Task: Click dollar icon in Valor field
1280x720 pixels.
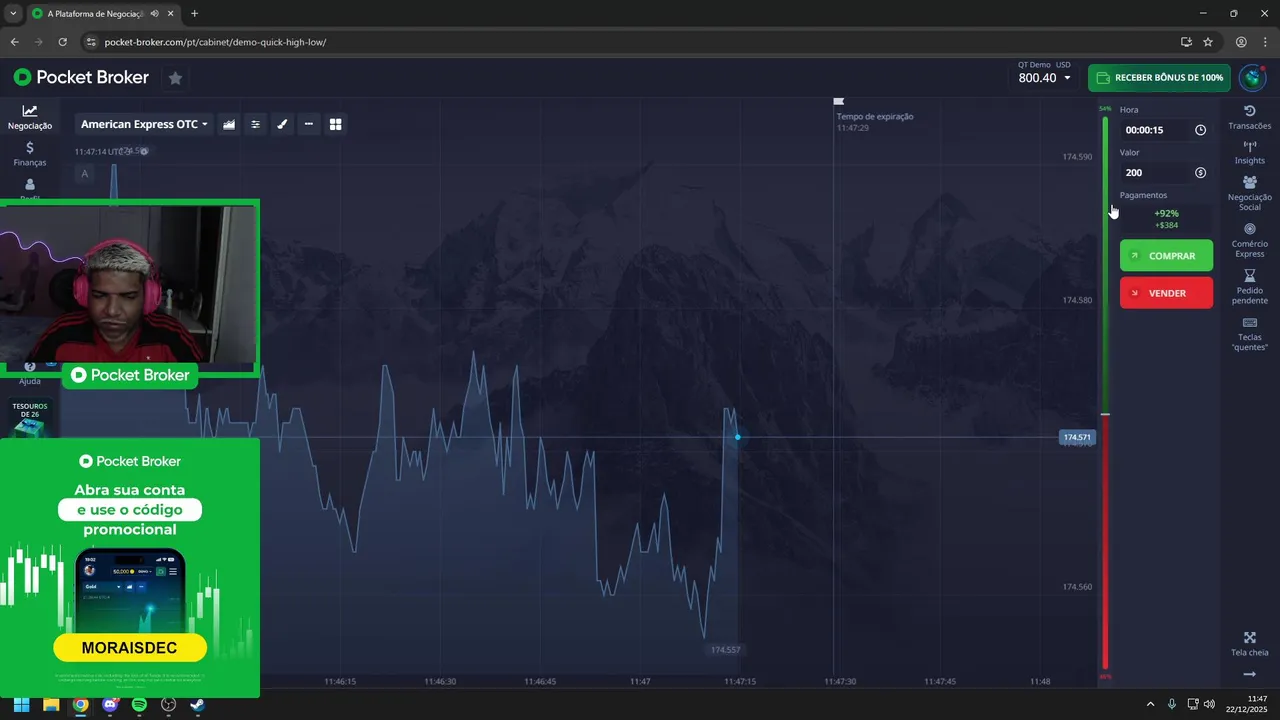Action: point(1200,173)
